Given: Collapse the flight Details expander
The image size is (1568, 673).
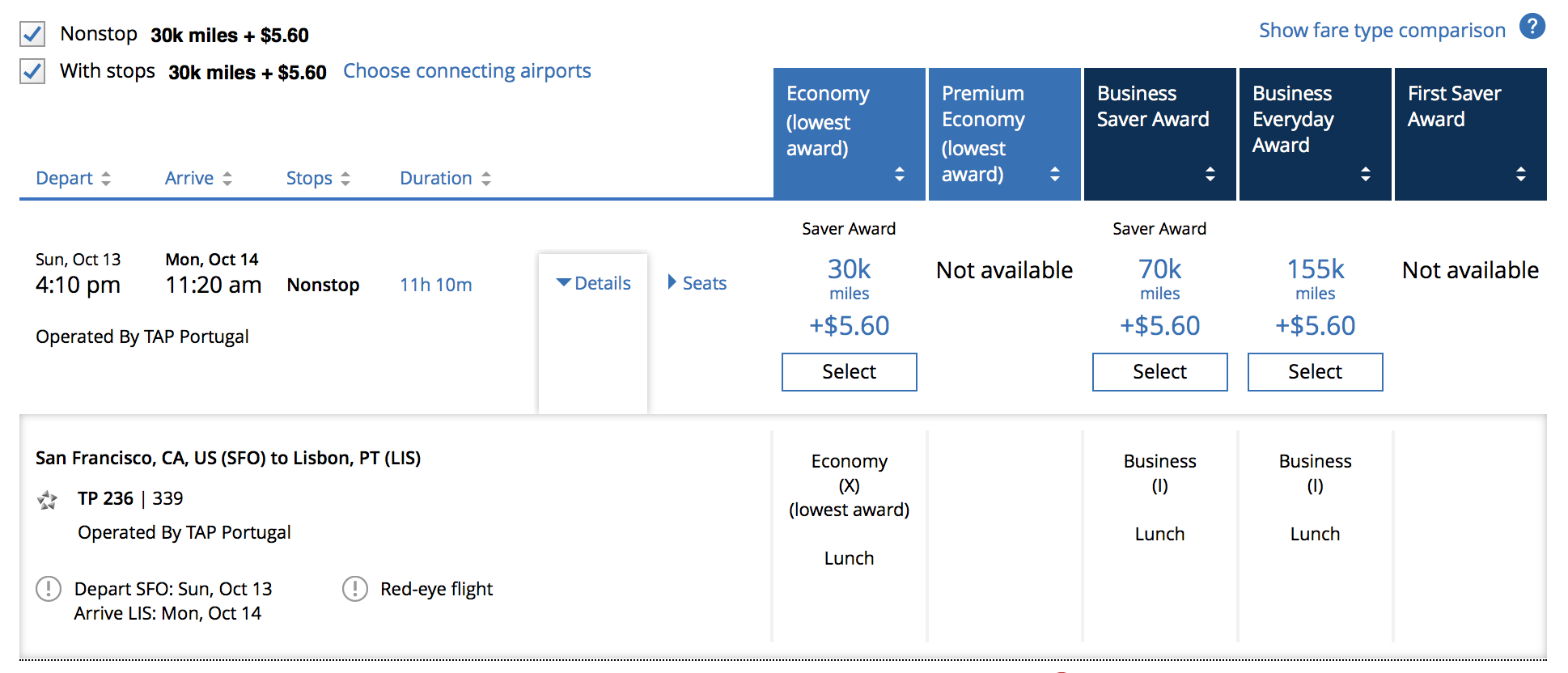Looking at the screenshot, I should (593, 283).
